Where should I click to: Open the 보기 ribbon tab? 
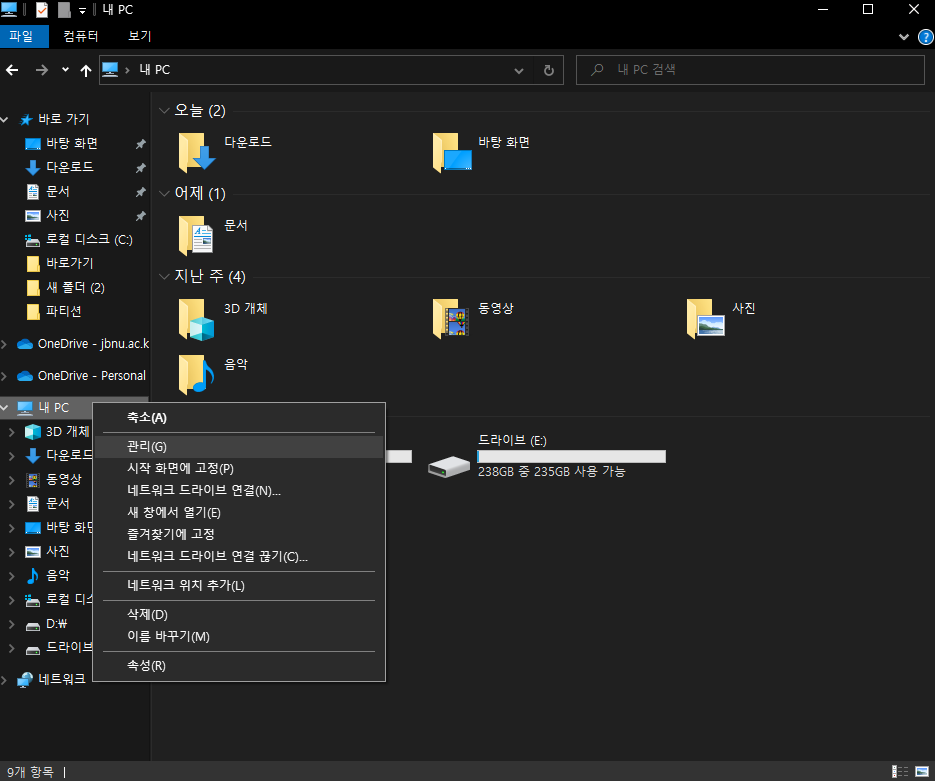coord(140,36)
